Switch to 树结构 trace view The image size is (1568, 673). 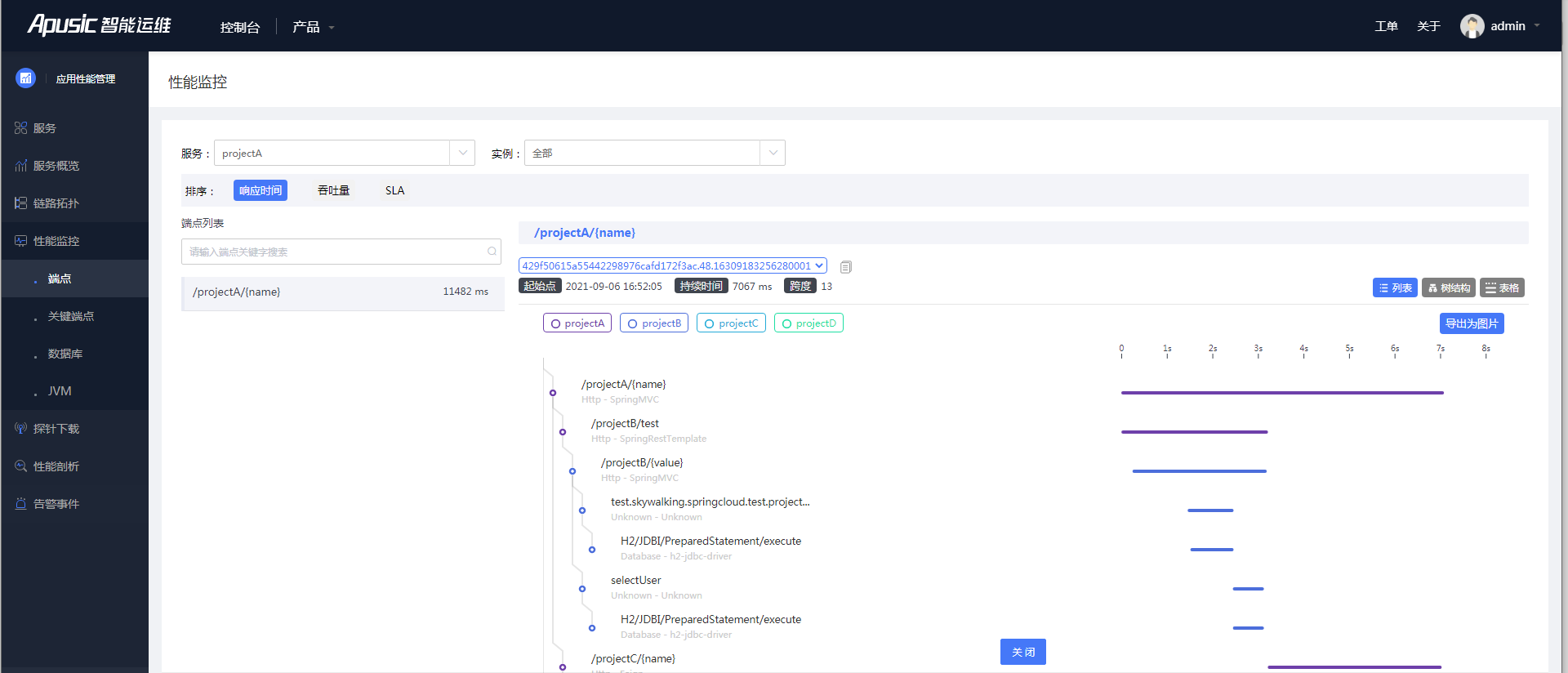(1449, 287)
